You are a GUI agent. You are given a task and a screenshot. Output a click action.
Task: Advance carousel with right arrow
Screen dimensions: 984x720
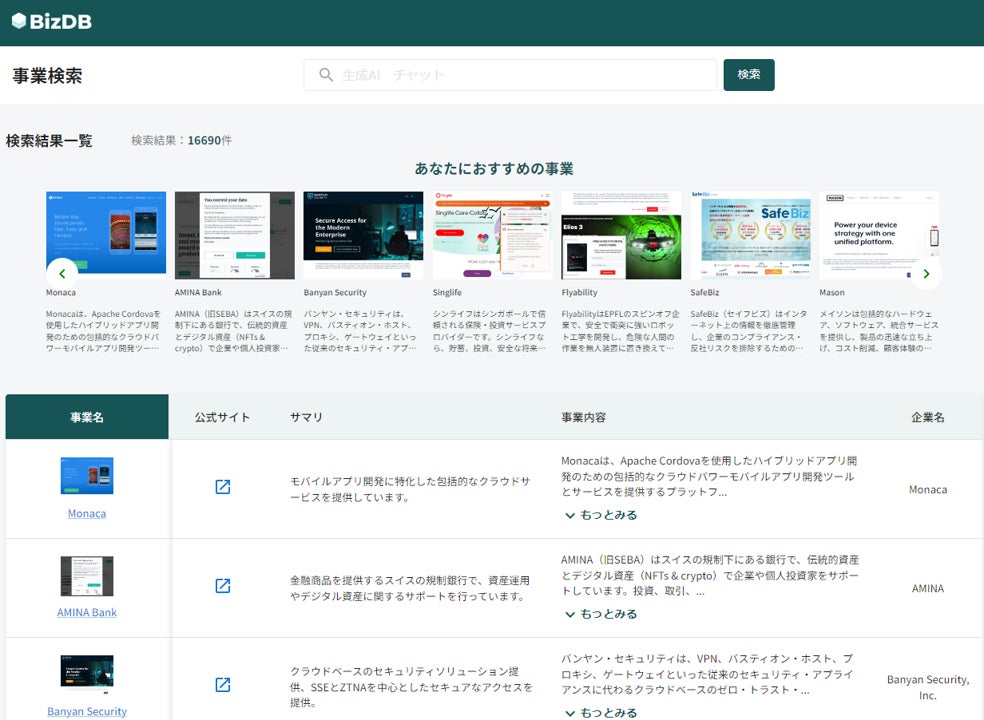[x=926, y=274]
